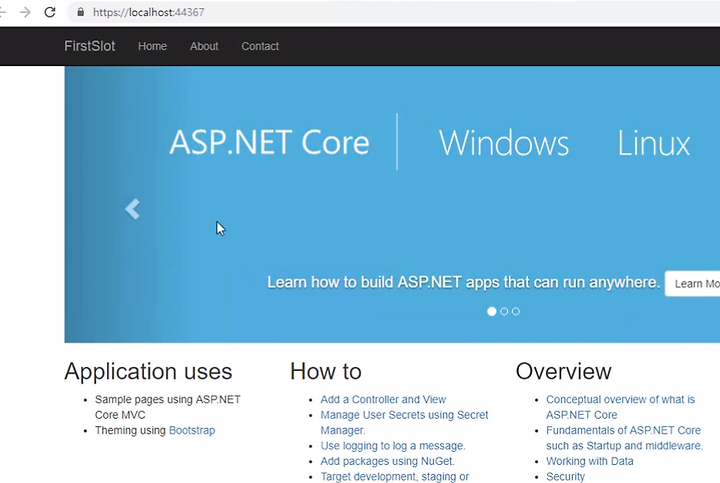This screenshot has width=720, height=483.
Task: Click the Linux banner text
Action: [653, 143]
